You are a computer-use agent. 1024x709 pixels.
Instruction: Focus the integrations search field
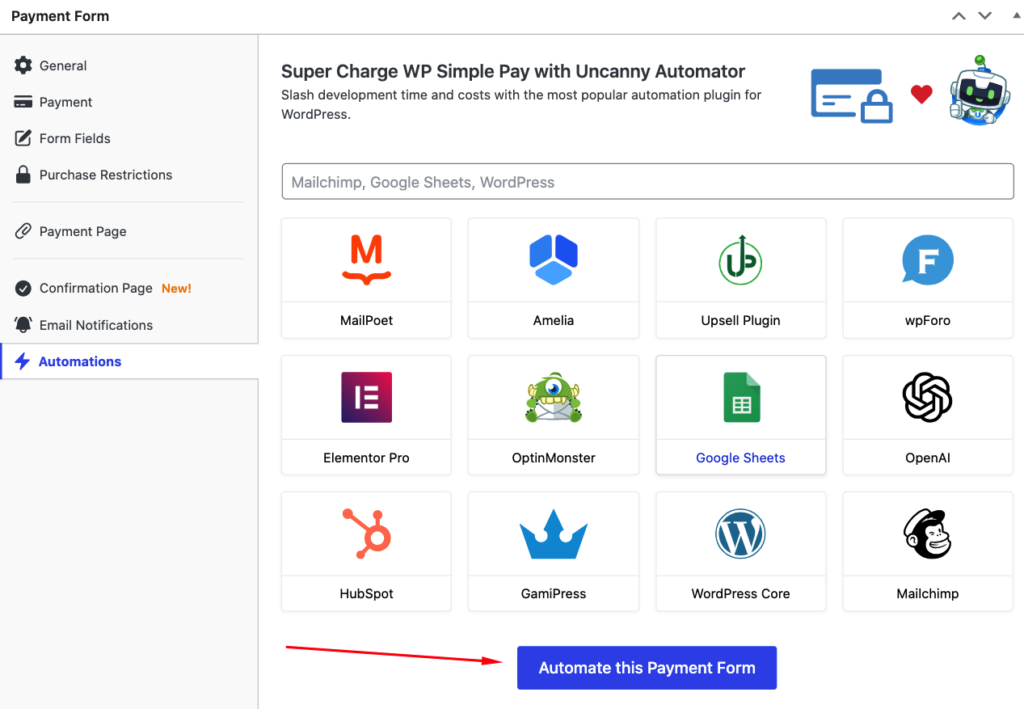(x=647, y=182)
